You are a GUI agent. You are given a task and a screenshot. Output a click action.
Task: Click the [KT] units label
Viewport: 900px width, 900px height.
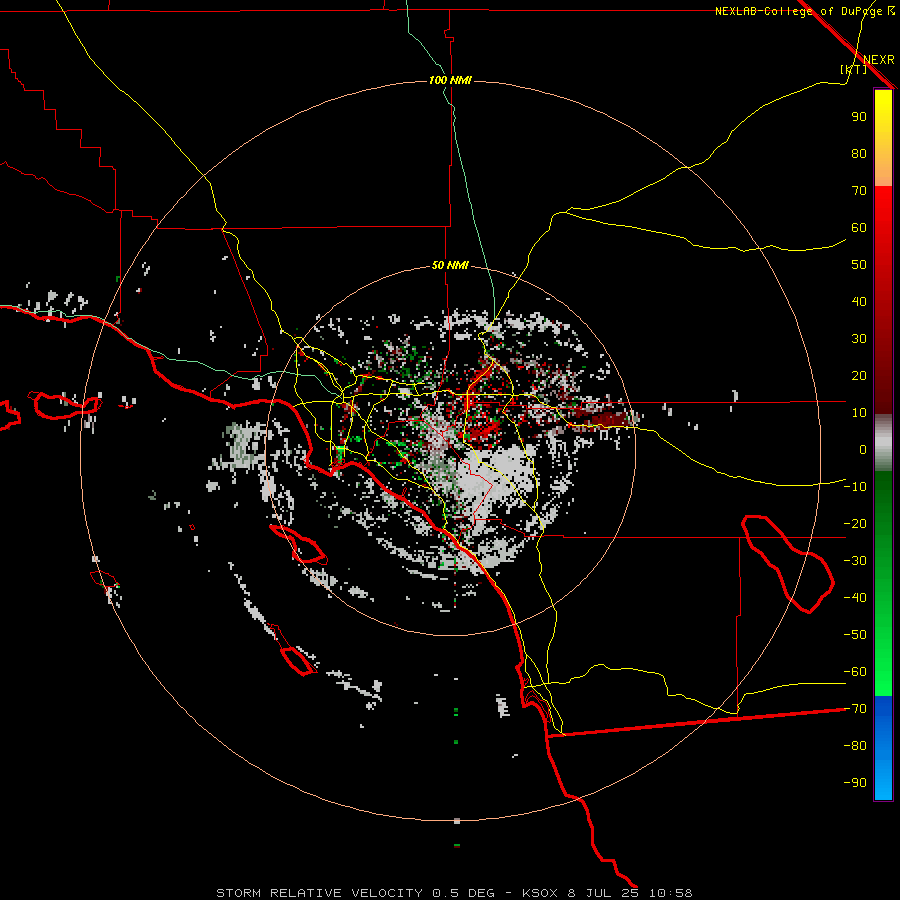pos(853,69)
